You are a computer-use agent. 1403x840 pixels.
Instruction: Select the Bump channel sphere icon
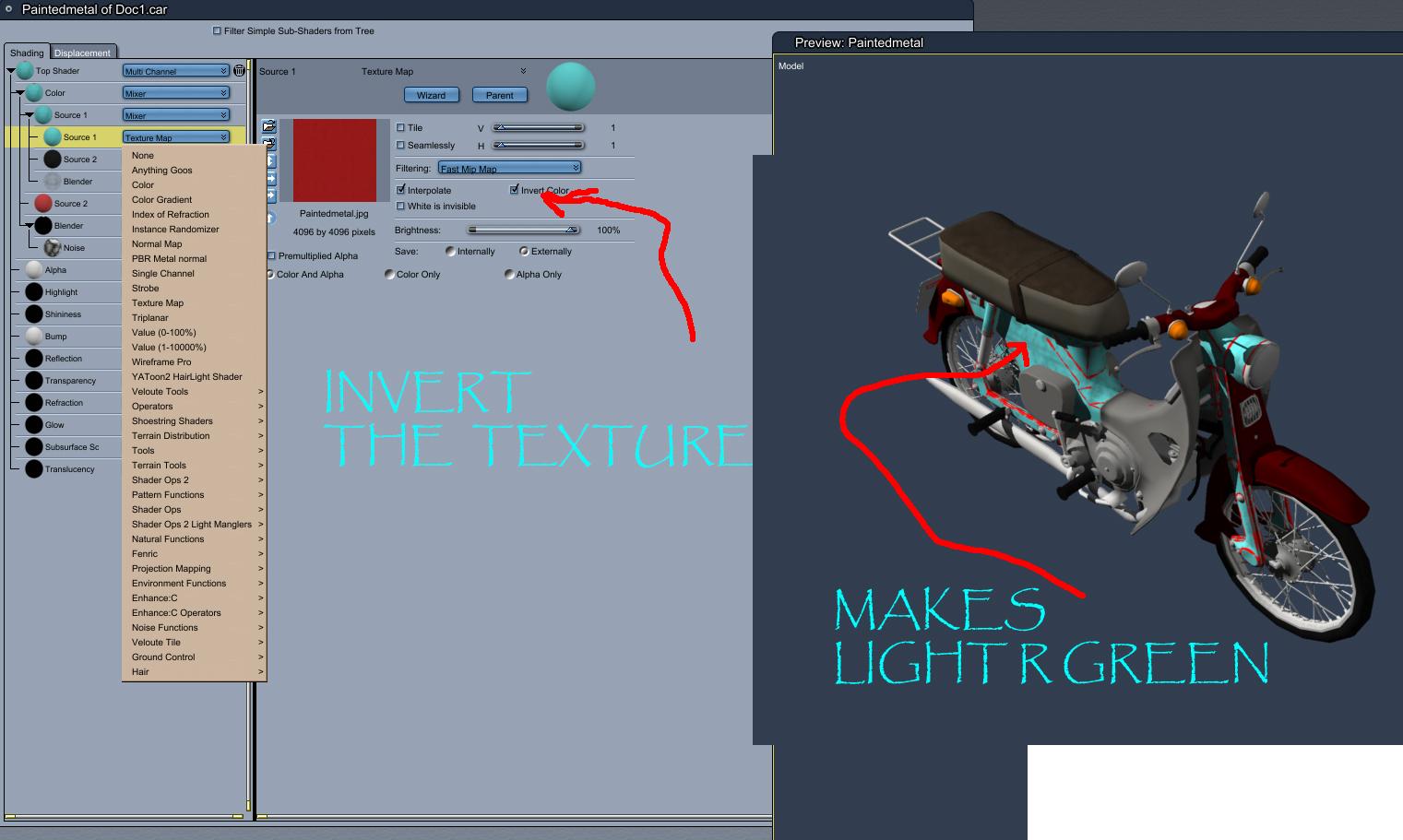(34, 337)
